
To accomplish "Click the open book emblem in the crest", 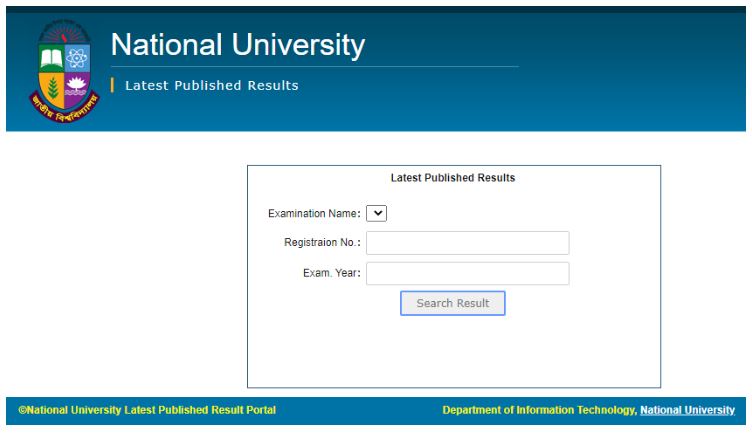I will [50, 58].
